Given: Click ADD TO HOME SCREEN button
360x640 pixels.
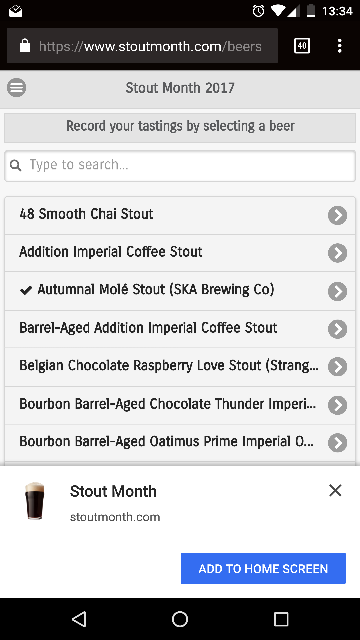Looking at the screenshot, I should (x=263, y=569).
